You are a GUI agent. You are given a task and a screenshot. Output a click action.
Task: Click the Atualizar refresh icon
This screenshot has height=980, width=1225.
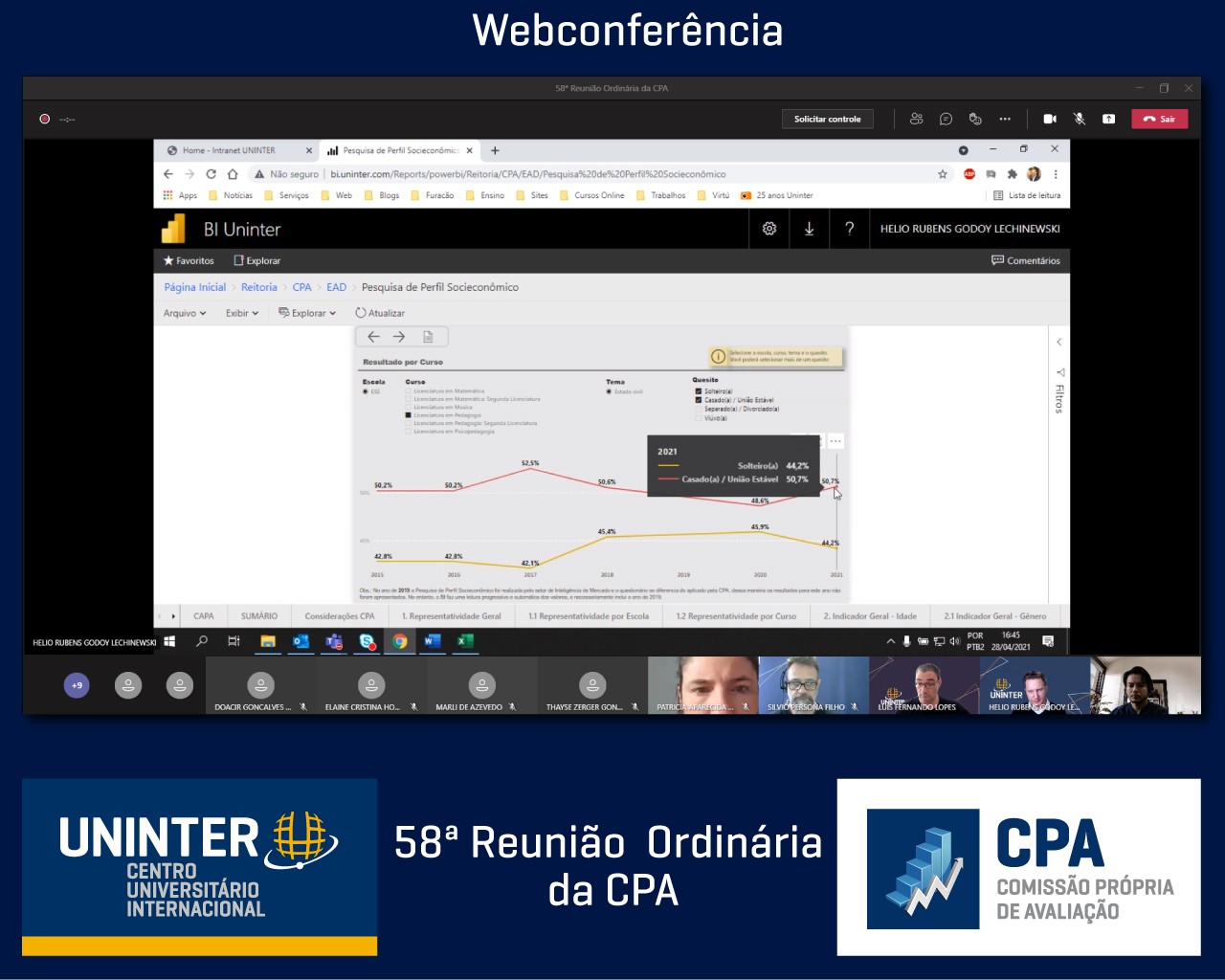coord(361,313)
